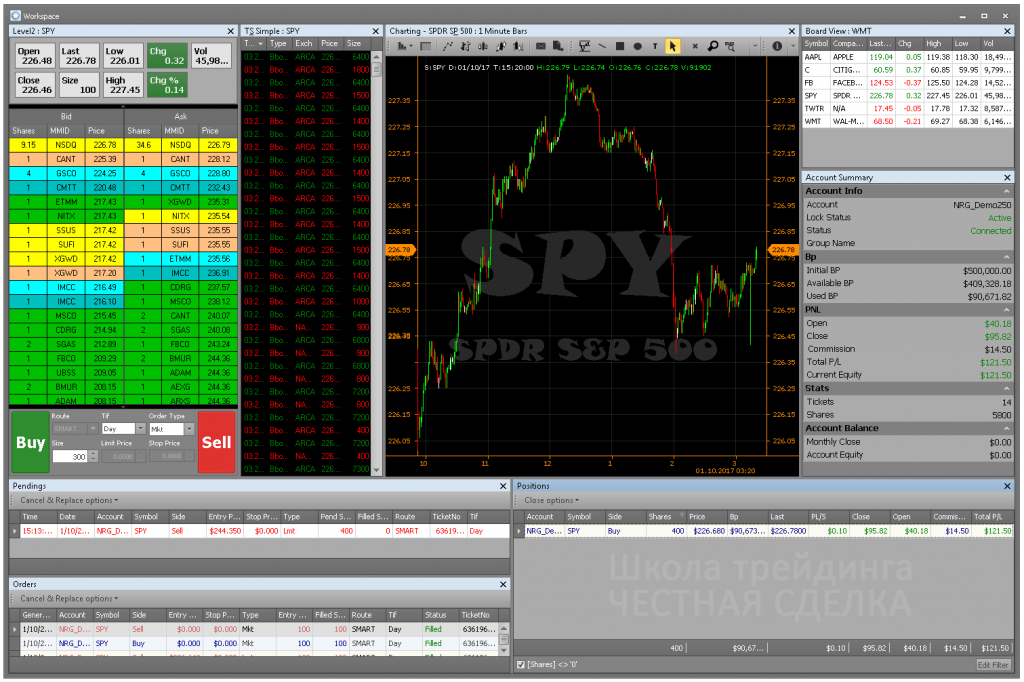
Task: Toggle the [Shares] <> '0' filter checkbox
Action: 520,664
